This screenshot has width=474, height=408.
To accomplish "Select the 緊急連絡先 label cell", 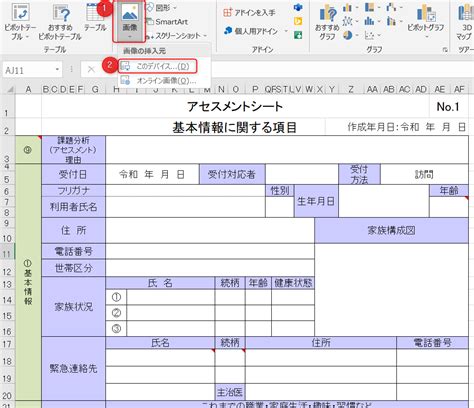I will click(73, 368).
